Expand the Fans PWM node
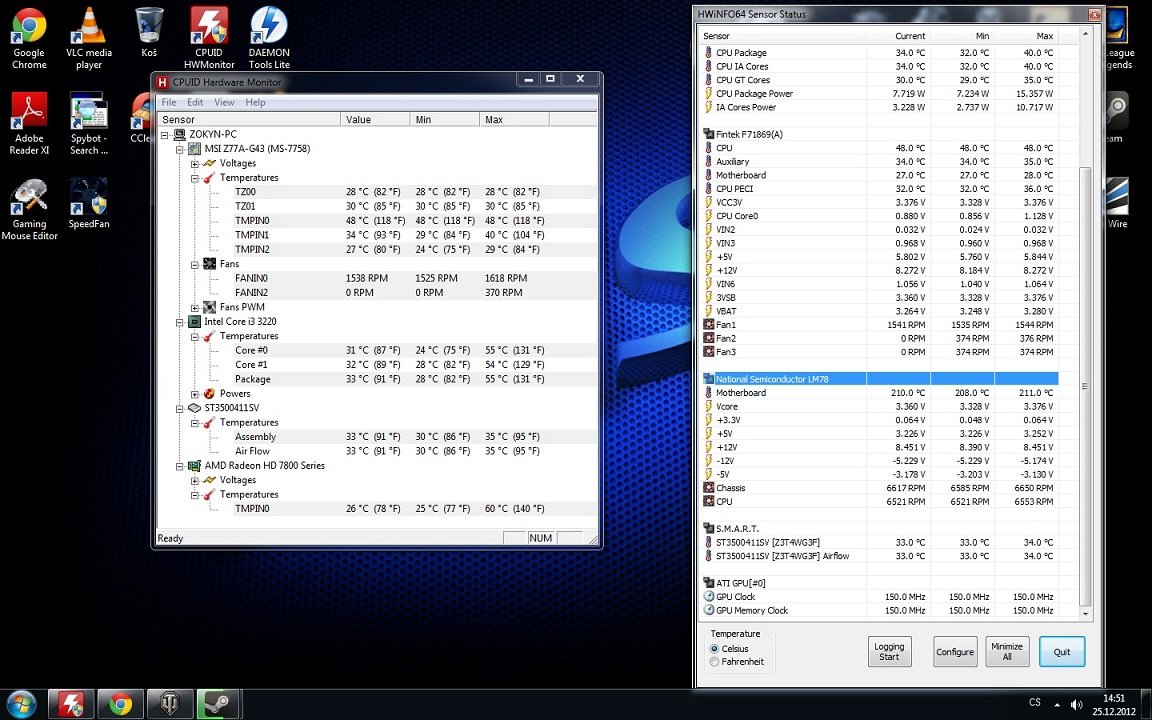This screenshot has height=720, width=1152. coord(195,308)
